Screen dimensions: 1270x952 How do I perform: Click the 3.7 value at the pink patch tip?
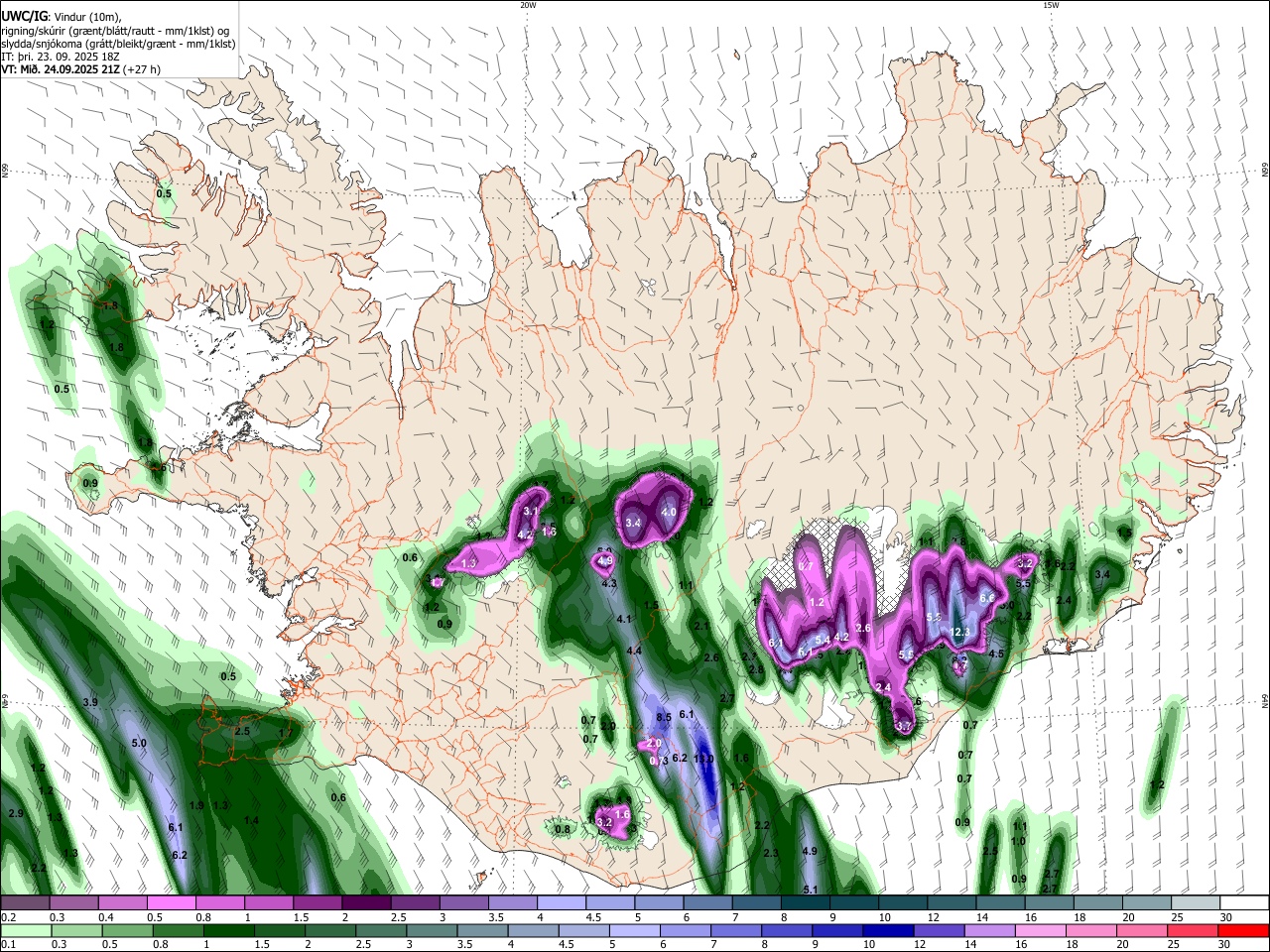pos(903,727)
